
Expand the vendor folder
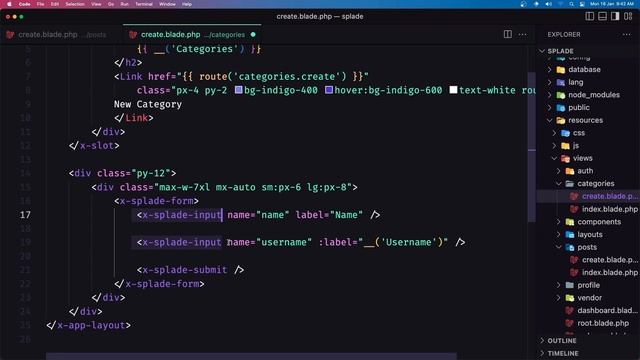point(588,298)
